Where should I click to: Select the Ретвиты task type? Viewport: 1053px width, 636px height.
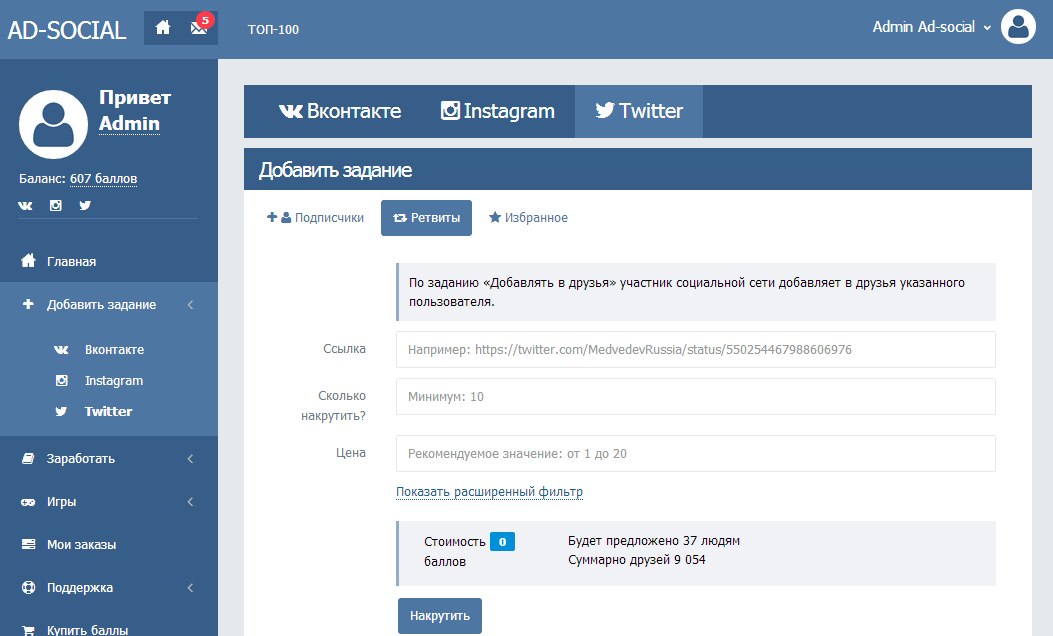(x=426, y=218)
